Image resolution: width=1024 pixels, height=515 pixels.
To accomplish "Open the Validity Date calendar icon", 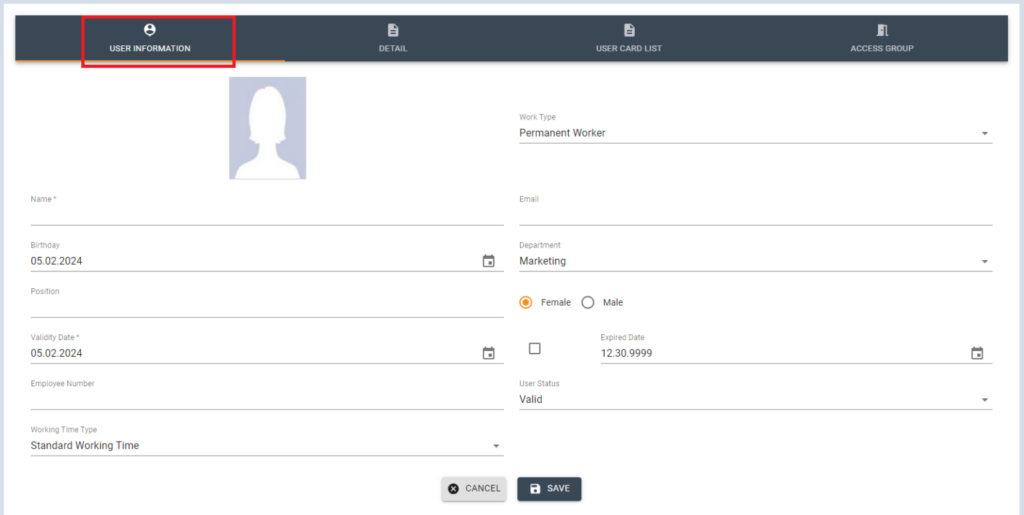I will pos(488,353).
